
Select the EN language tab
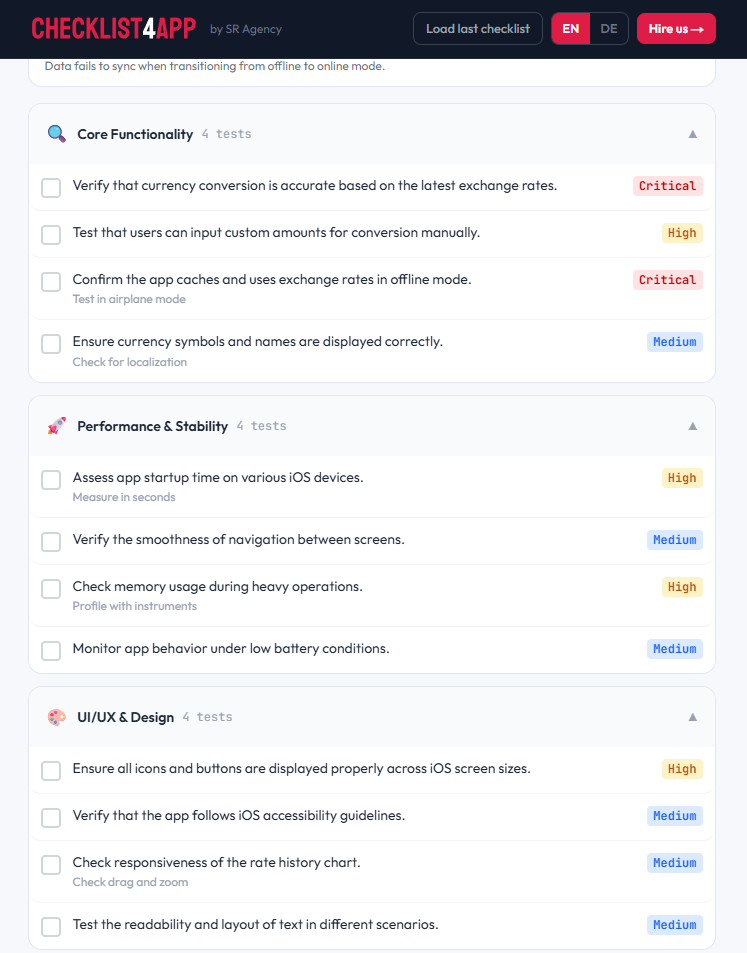[x=570, y=29]
